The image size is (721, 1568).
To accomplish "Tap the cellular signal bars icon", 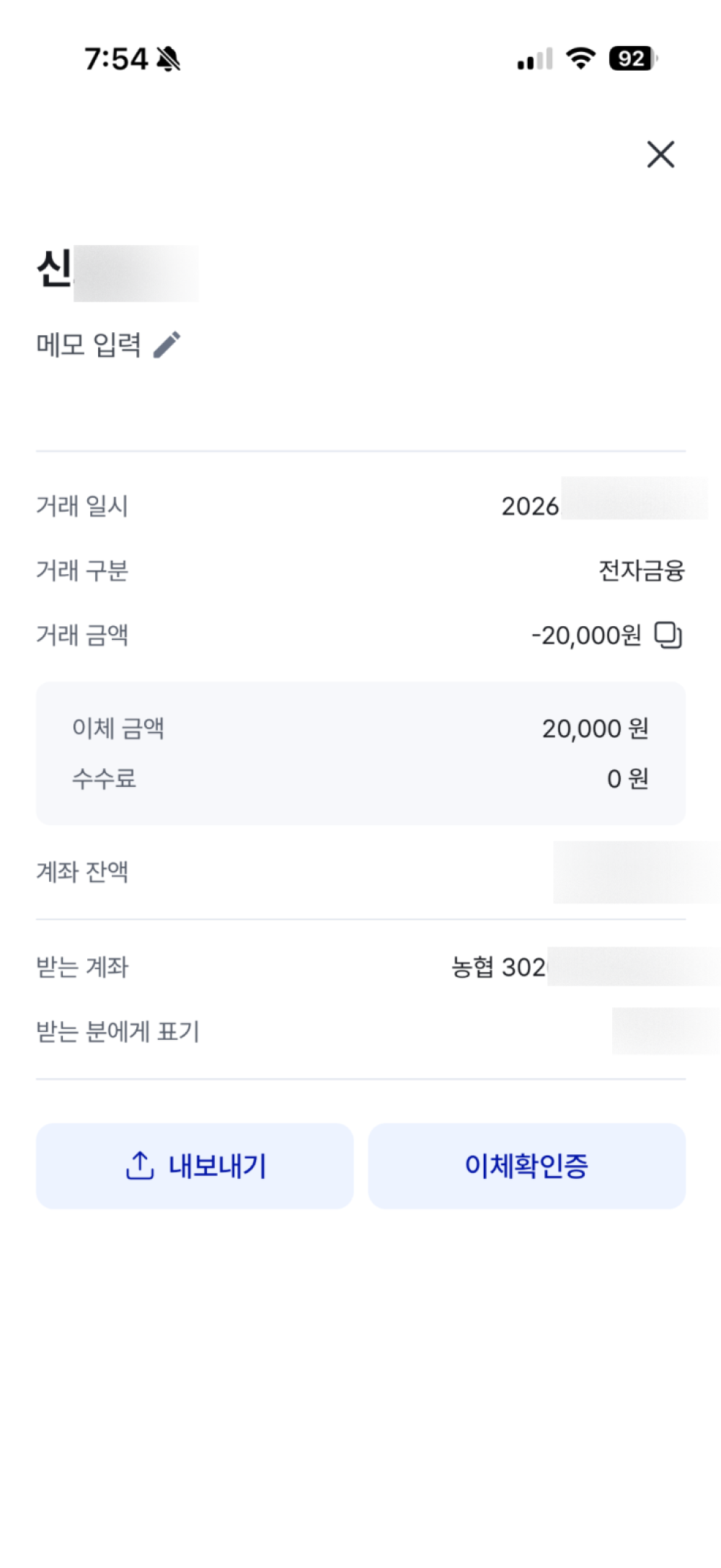I will click(535, 59).
